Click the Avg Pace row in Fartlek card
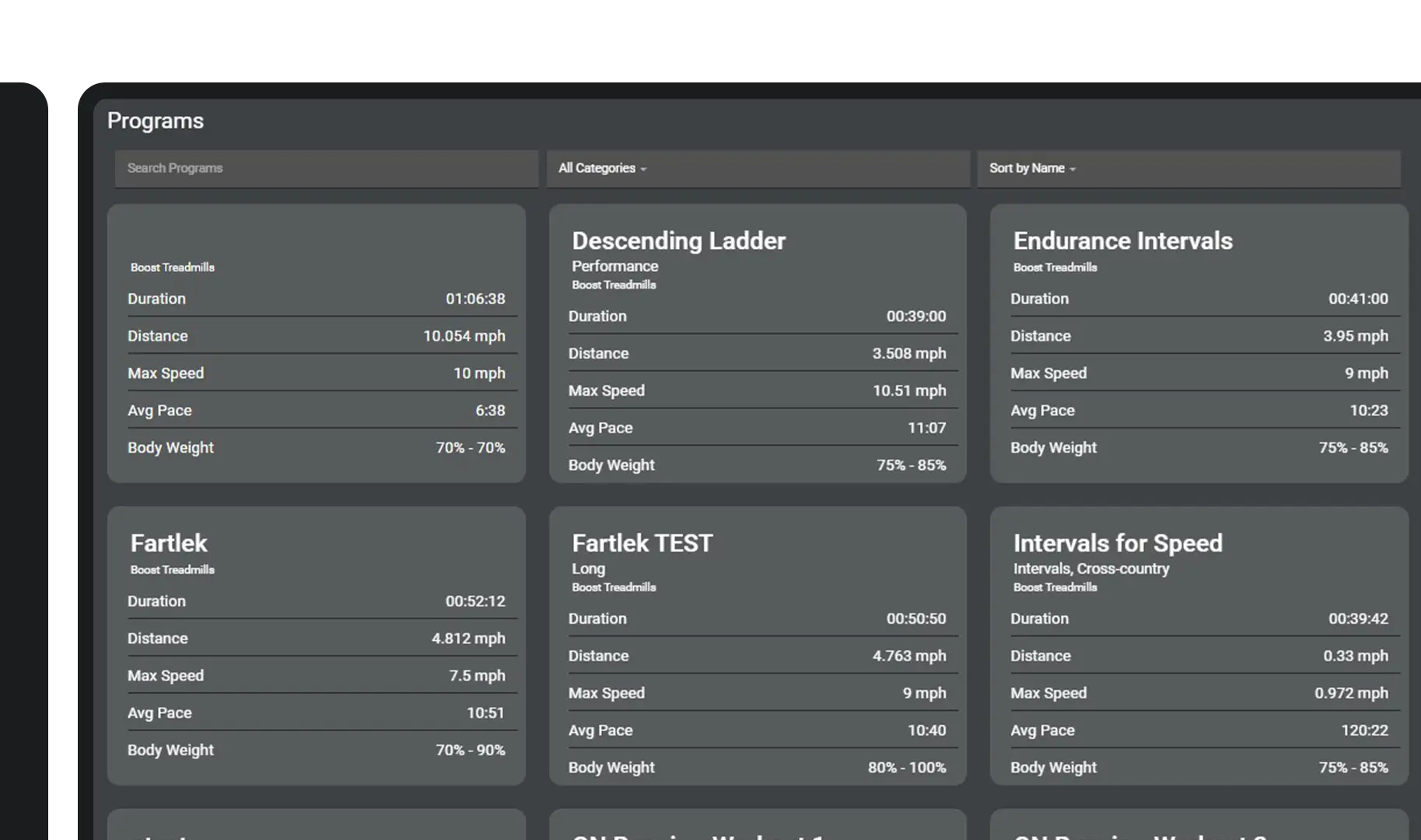This screenshot has width=1421, height=840. tap(317, 712)
